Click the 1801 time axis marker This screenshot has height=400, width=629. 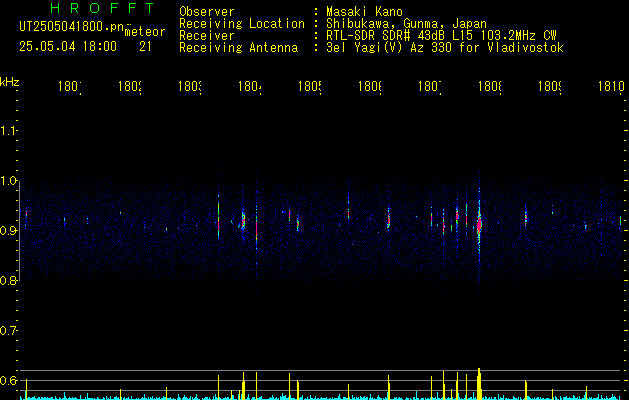point(70,86)
